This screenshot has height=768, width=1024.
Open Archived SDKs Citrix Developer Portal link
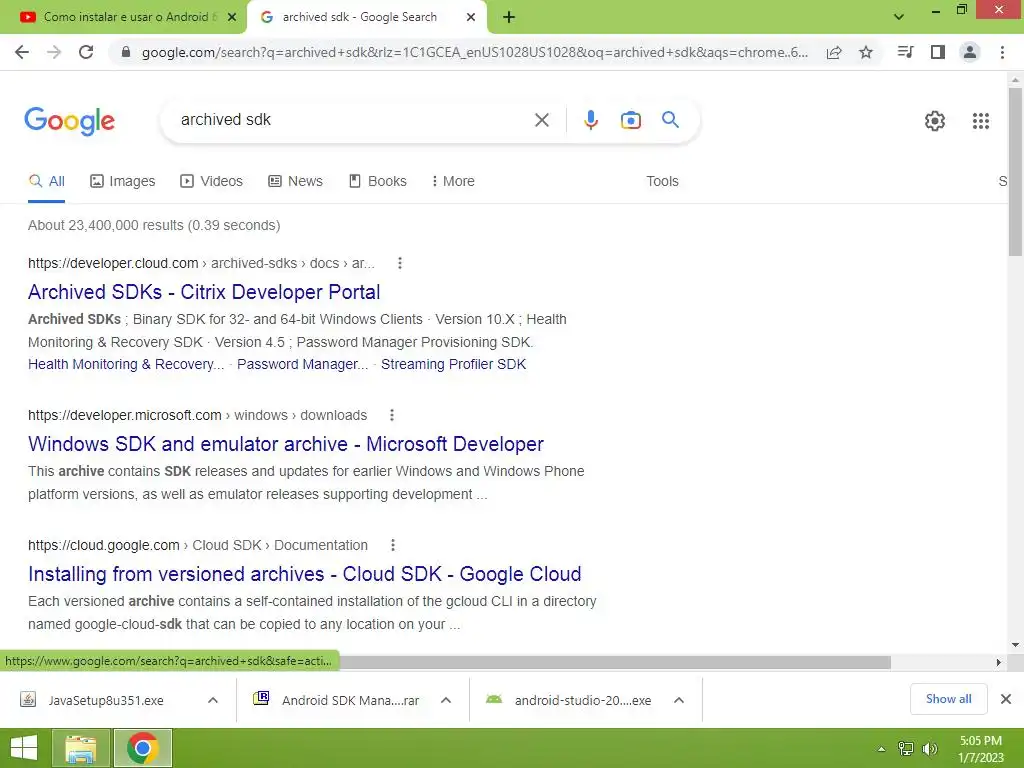tap(204, 292)
